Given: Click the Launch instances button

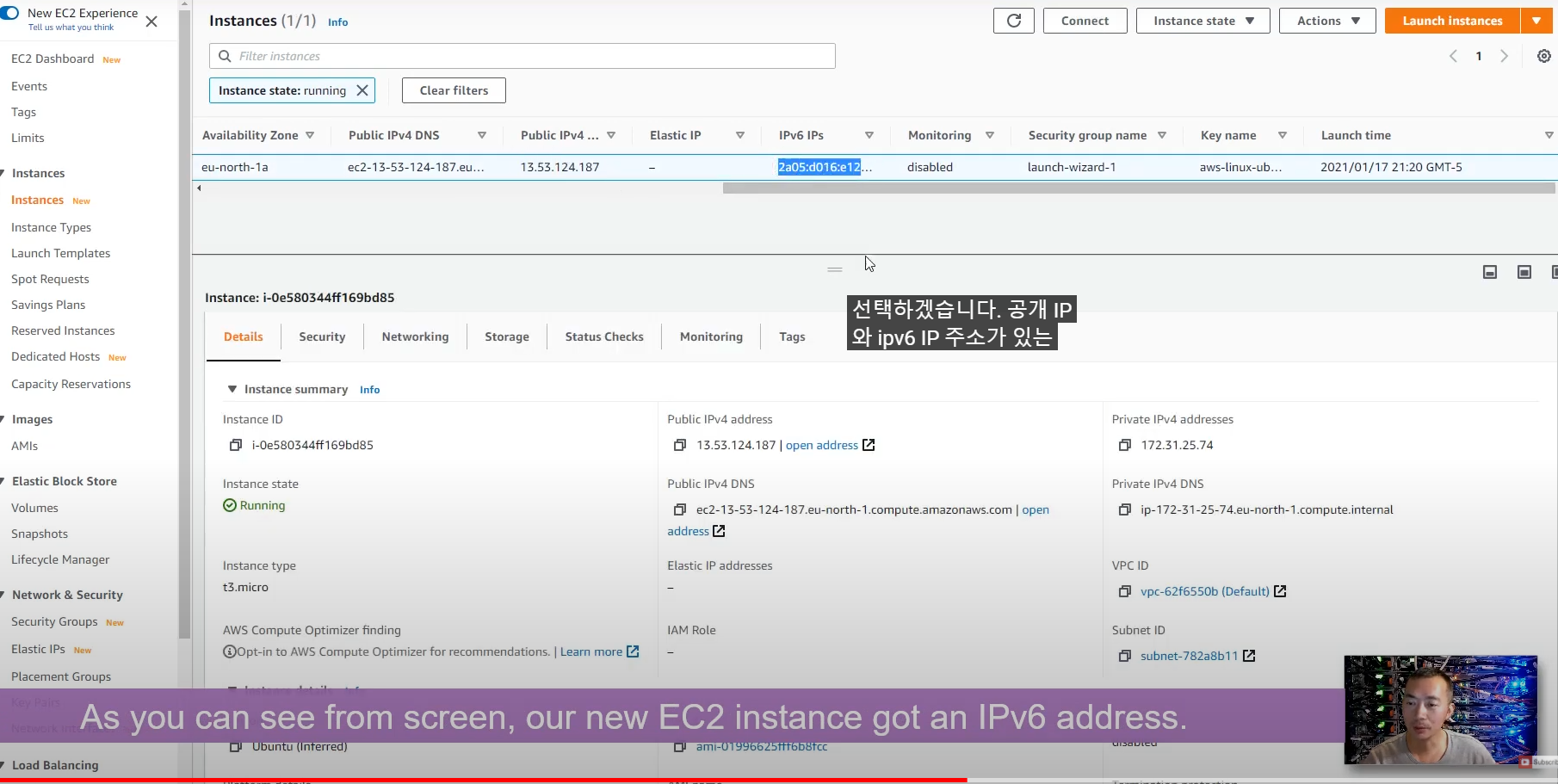Looking at the screenshot, I should coord(1452,21).
